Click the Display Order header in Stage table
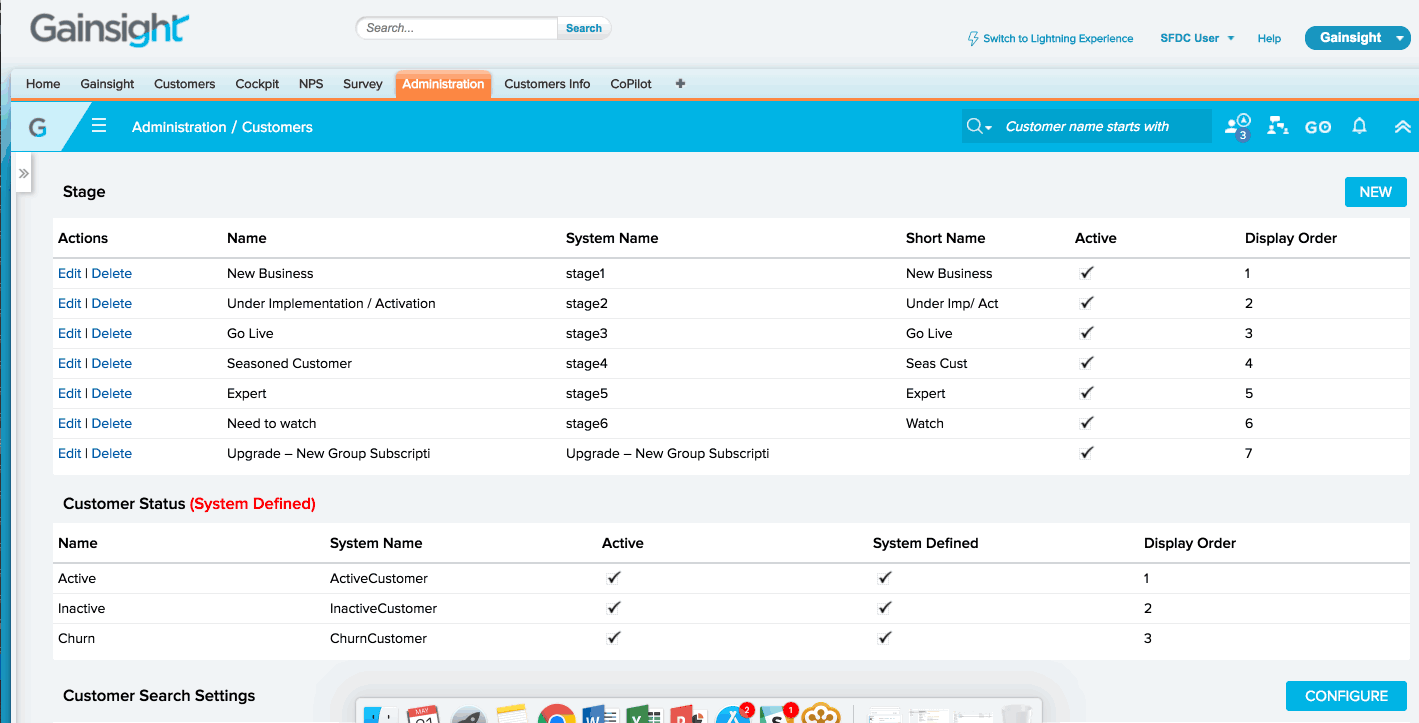The width and height of the screenshot is (1419, 723). pyautogui.click(x=1291, y=238)
